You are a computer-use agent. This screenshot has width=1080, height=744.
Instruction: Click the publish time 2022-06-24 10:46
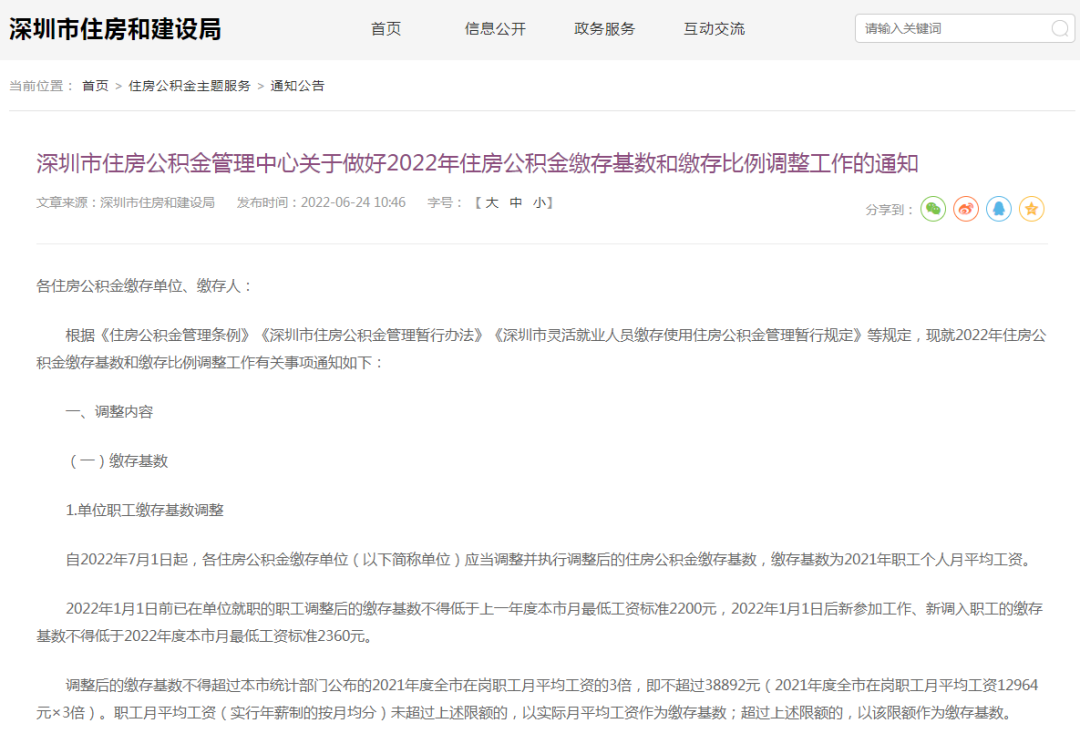[x=353, y=203]
